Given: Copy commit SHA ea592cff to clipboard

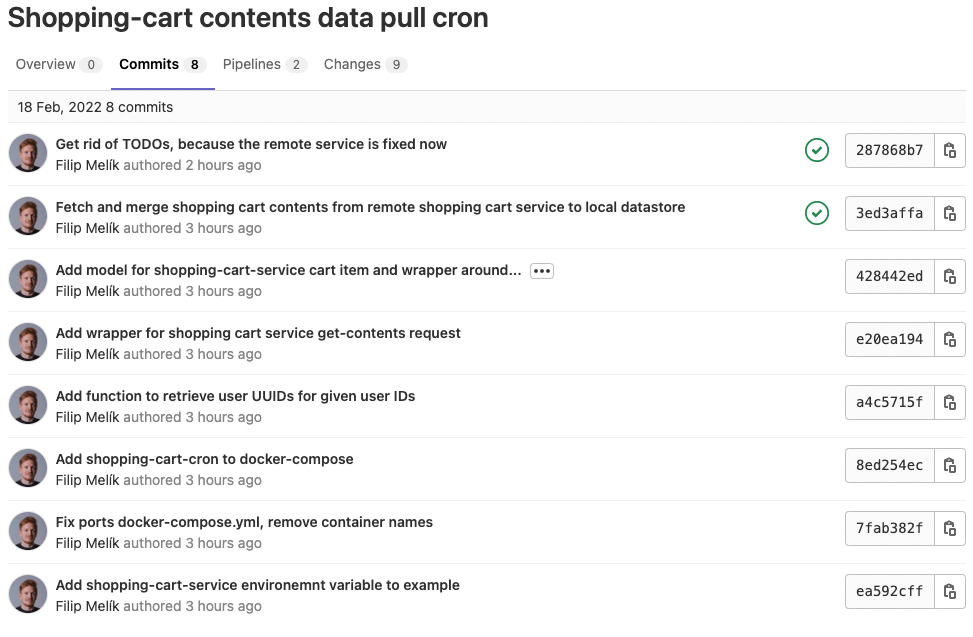Looking at the screenshot, I should click(950, 592).
